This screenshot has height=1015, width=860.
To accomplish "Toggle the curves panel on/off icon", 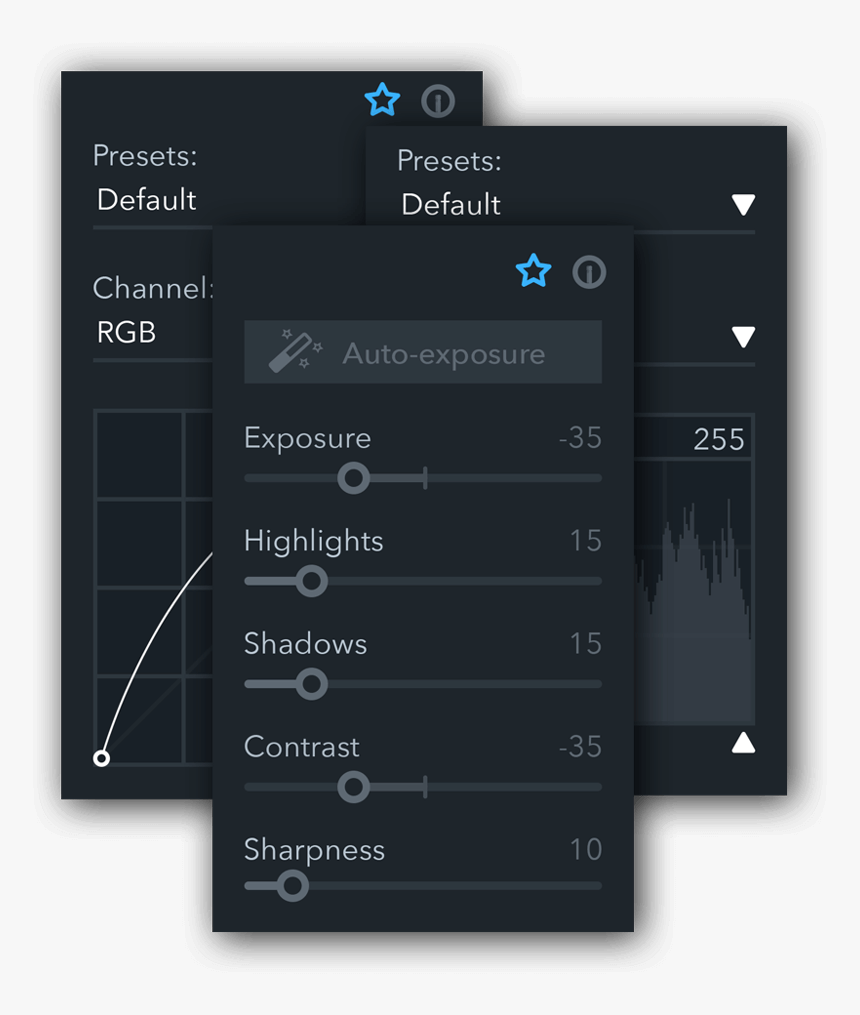I will 438,101.
